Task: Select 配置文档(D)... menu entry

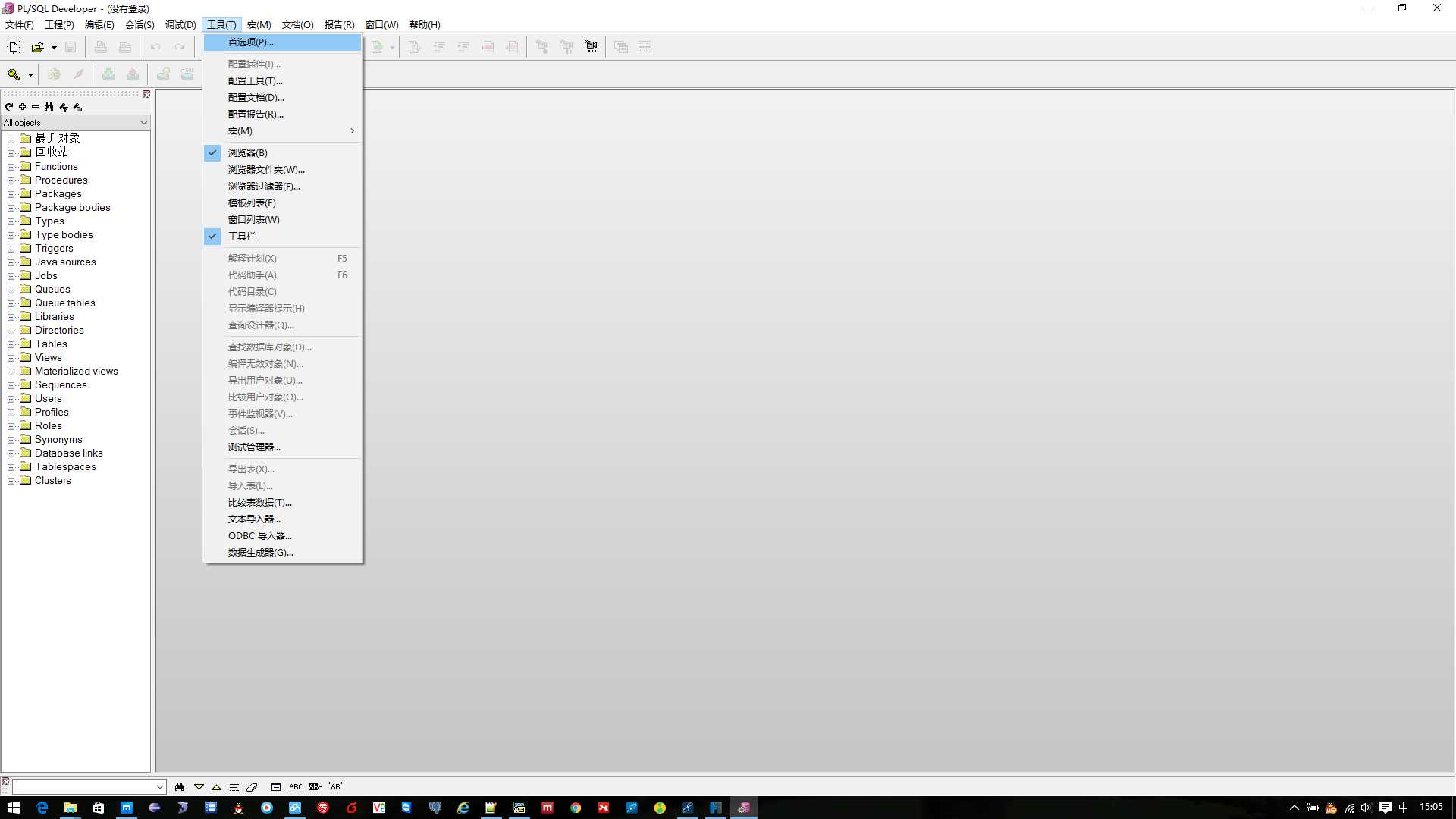Action: [283, 98]
